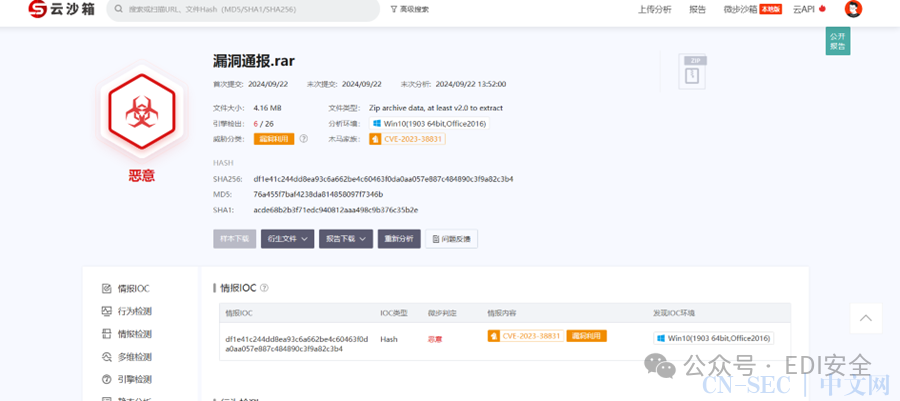Screen dimensions: 900x401
Task: Click the 公开报告 green tag
Action: point(838,41)
